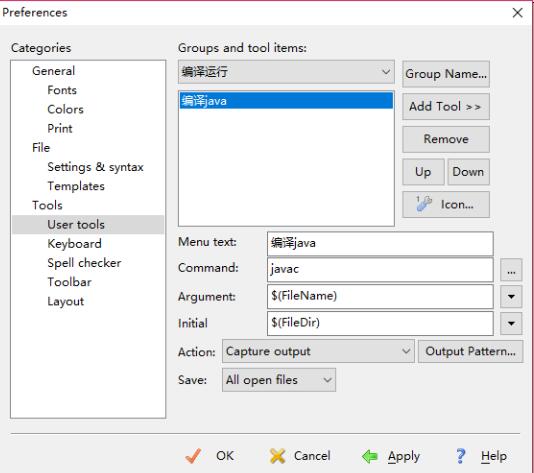This screenshot has width=534, height=473.
Task: Close the Preferences dialog
Action: (x=517, y=13)
